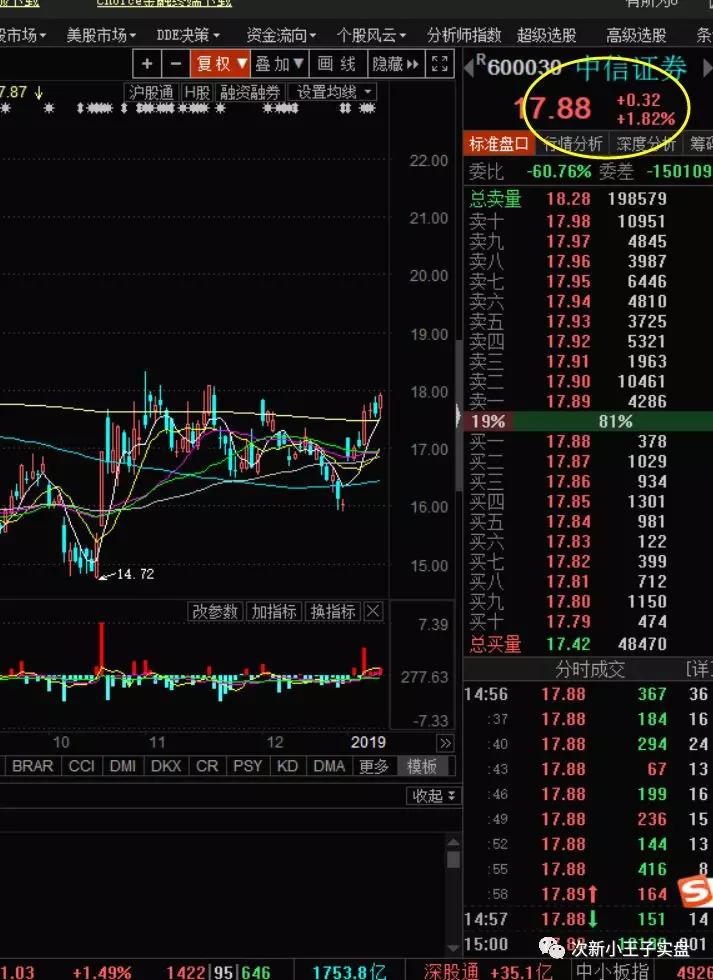
Task: Open the 叠加 overlay dropdown
Action: 279,64
